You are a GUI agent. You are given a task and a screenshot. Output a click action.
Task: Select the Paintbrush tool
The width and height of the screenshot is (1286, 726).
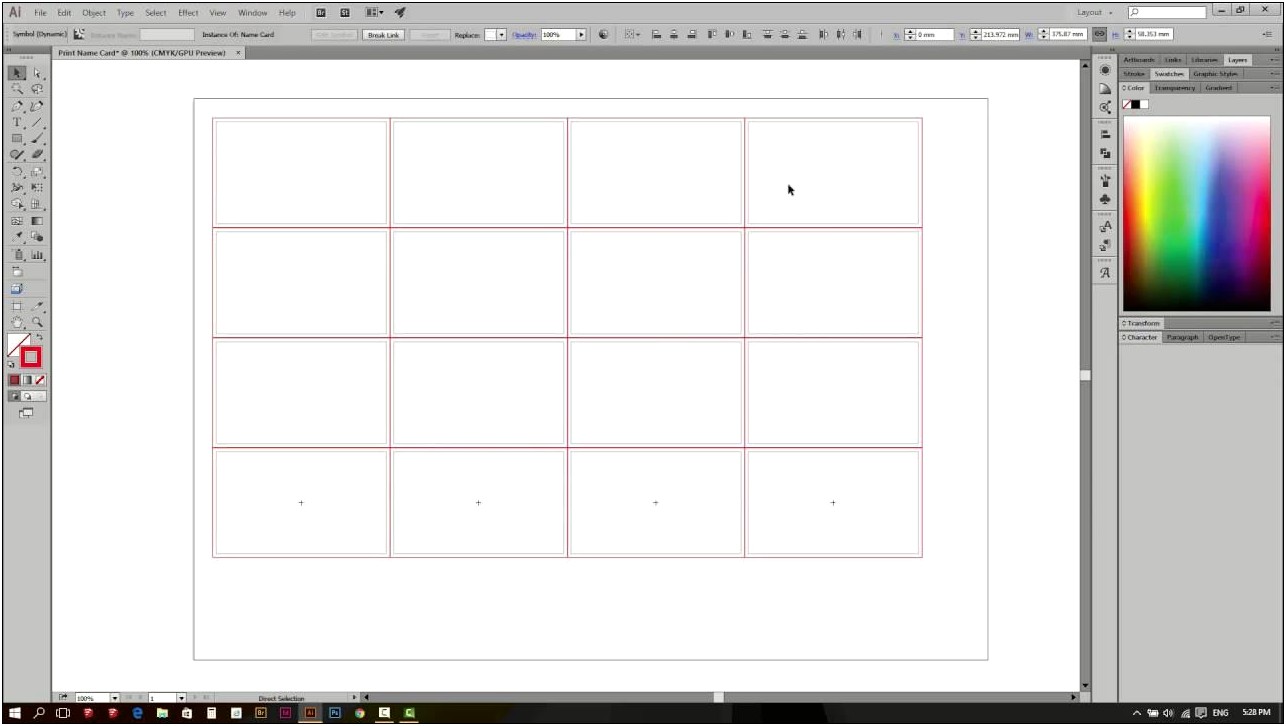[37, 138]
